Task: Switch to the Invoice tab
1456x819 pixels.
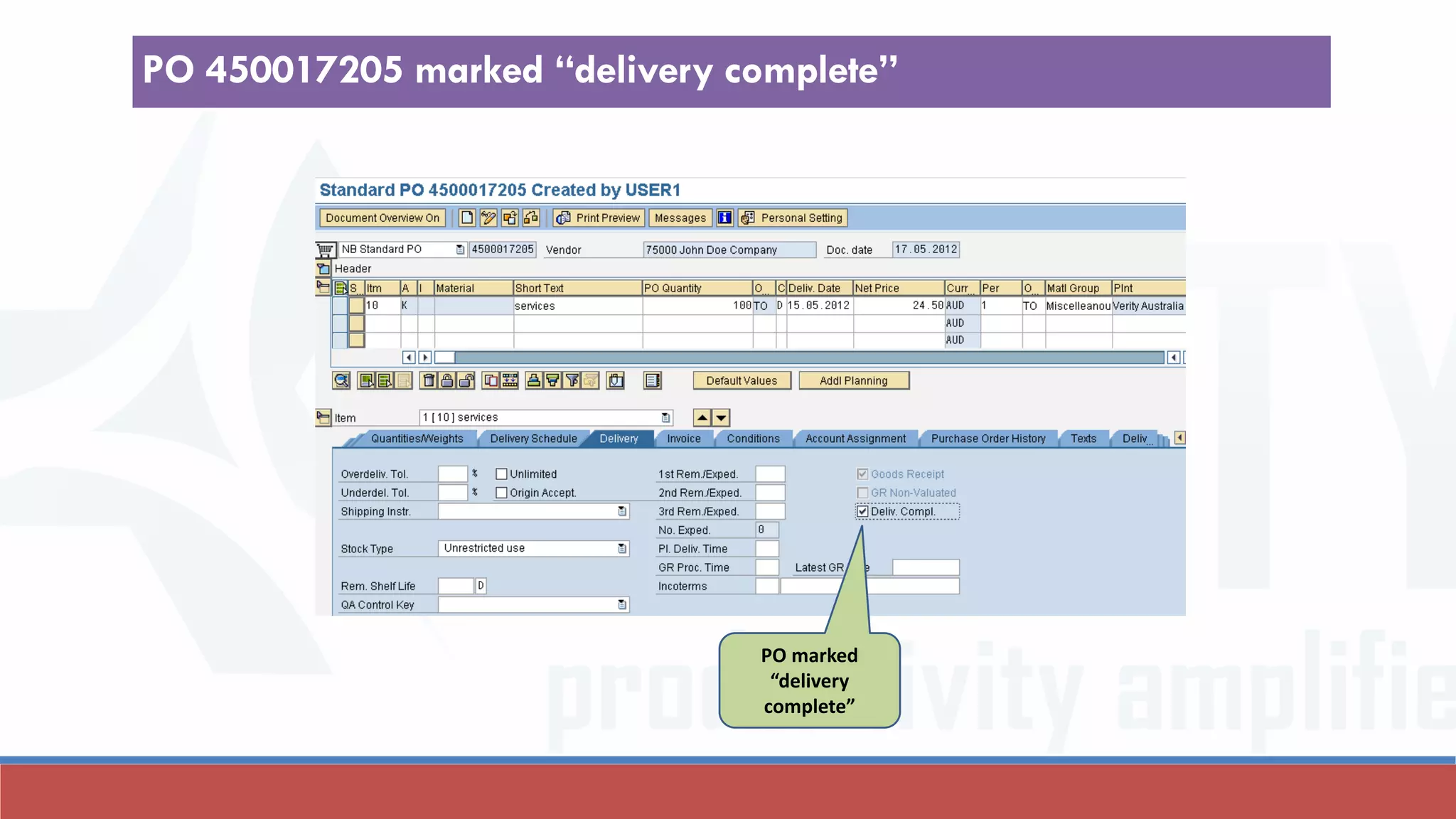Action: point(683,439)
